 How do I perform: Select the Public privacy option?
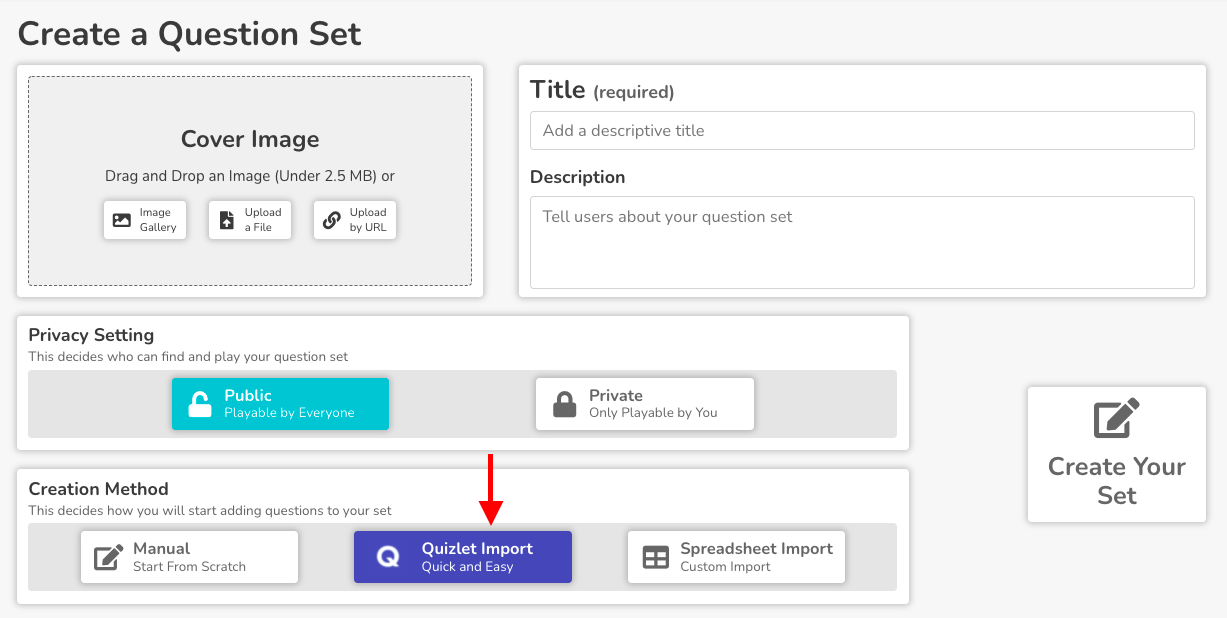pyautogui.click(x=280, y=404)
